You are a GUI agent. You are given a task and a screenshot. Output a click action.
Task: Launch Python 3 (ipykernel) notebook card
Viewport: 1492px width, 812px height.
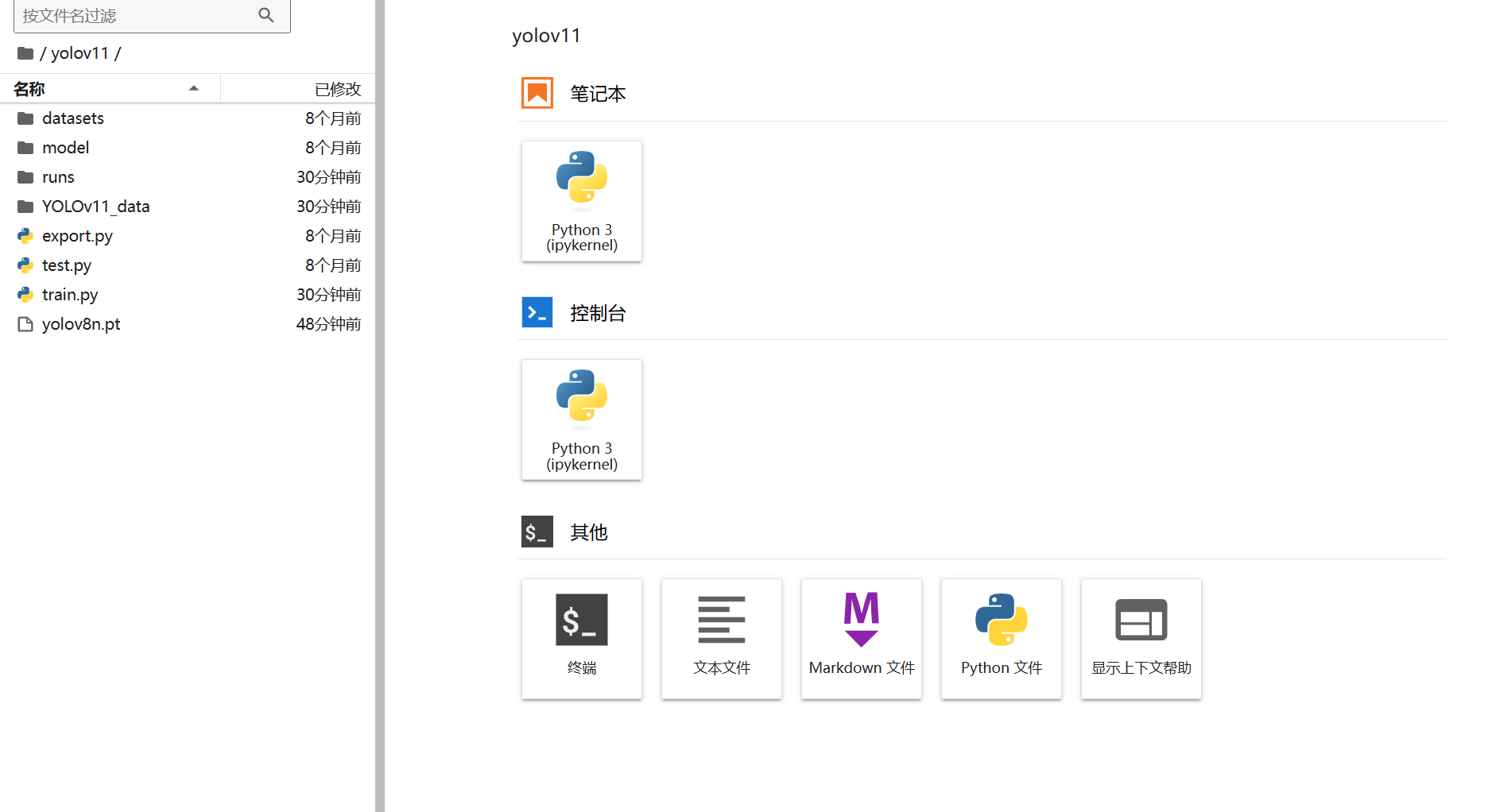tap(582, 201)
